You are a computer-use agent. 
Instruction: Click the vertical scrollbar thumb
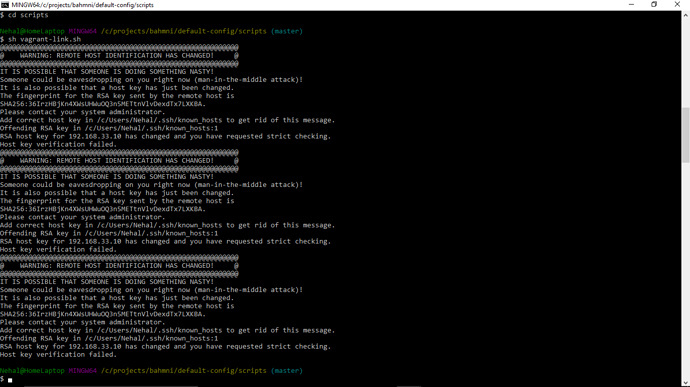tap(686, 135)
